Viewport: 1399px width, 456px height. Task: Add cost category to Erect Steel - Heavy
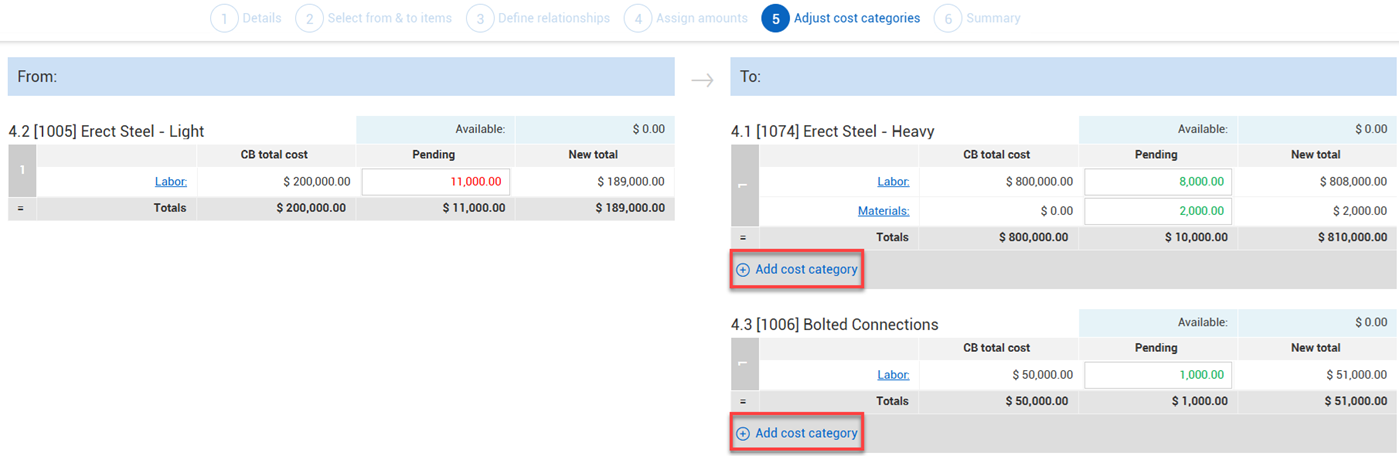tap(797, 270)
